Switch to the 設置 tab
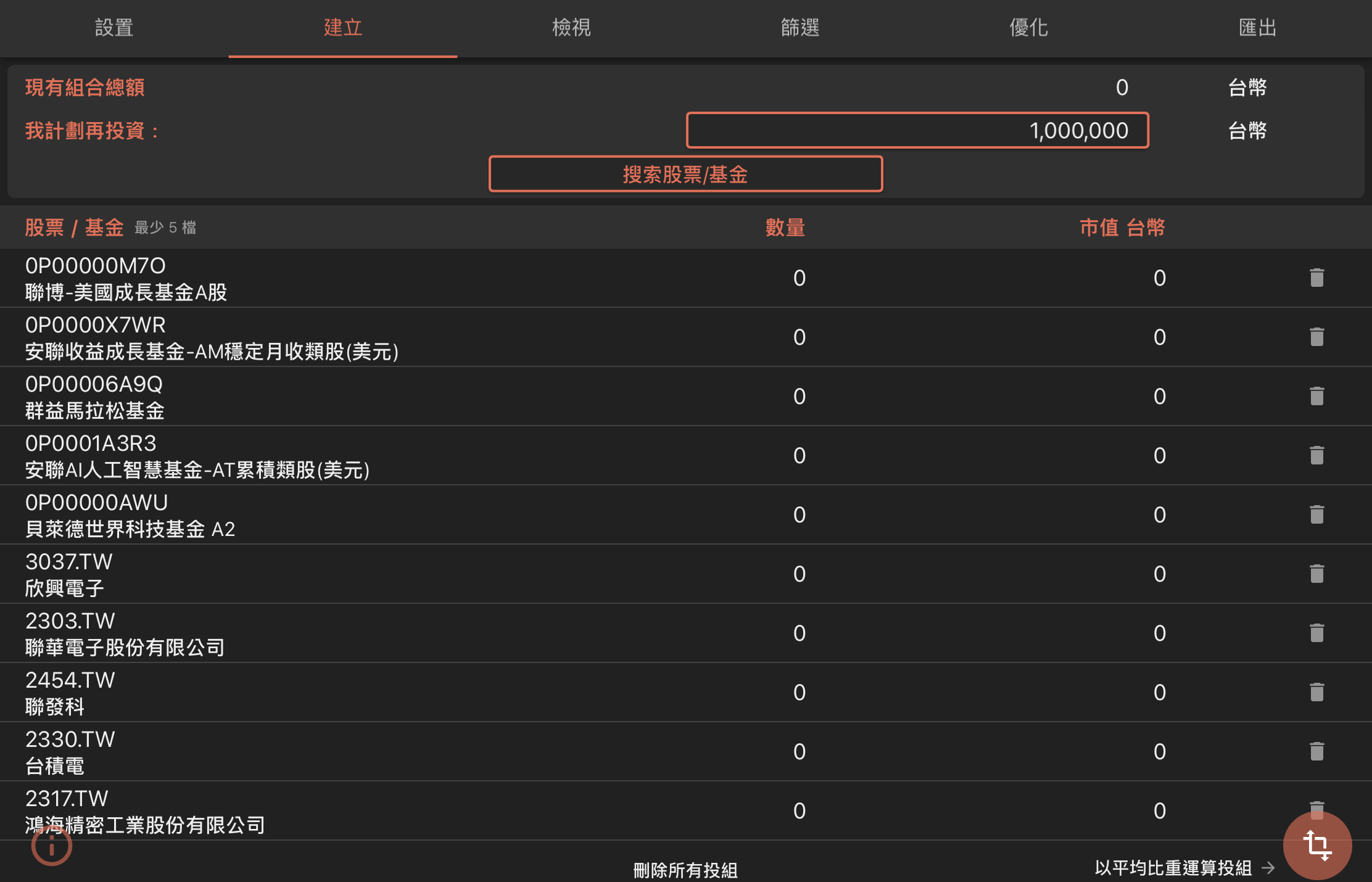The height and width of the screenshot is (882, 1372). pos(114,28)
